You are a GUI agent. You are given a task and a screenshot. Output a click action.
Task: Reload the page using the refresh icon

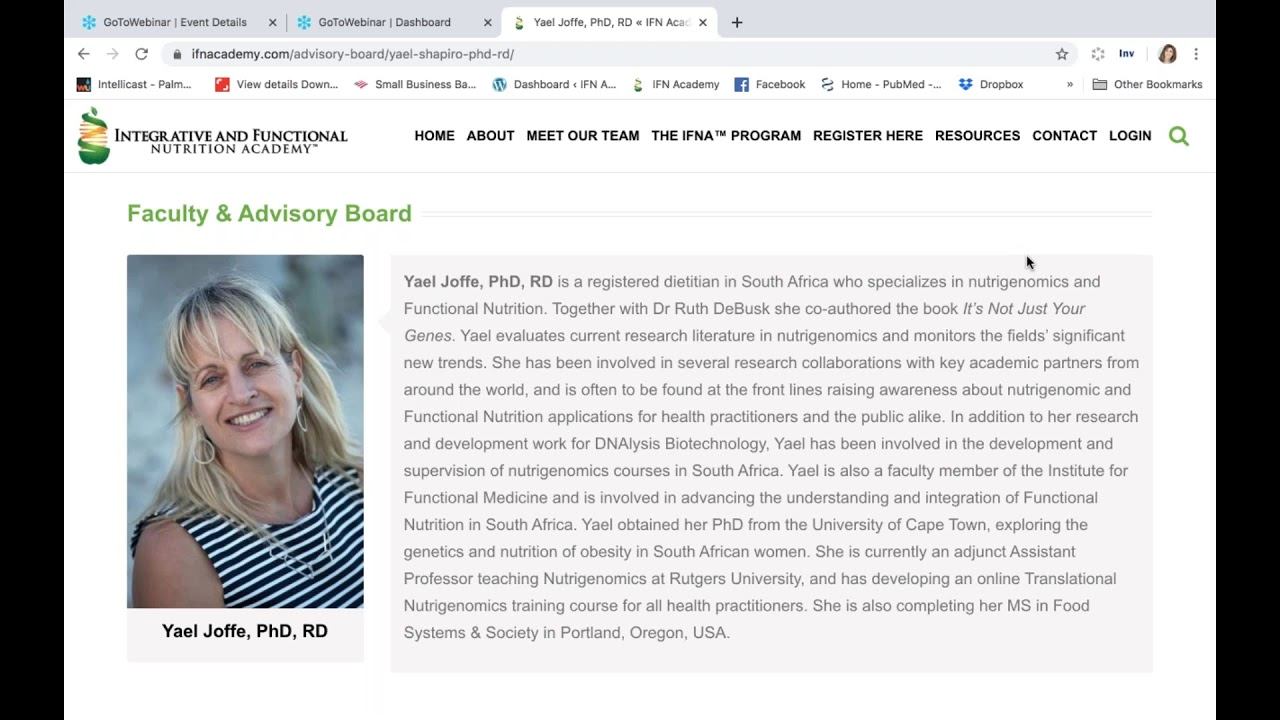pyautogui.click(x=141, y=54)
